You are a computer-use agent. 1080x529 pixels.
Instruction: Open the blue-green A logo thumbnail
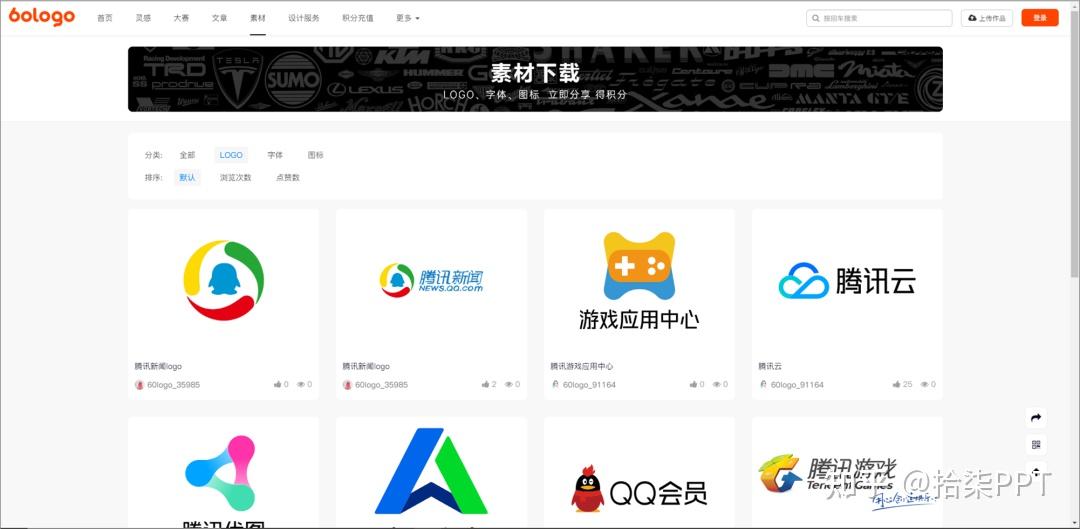(x=431, y=473)
